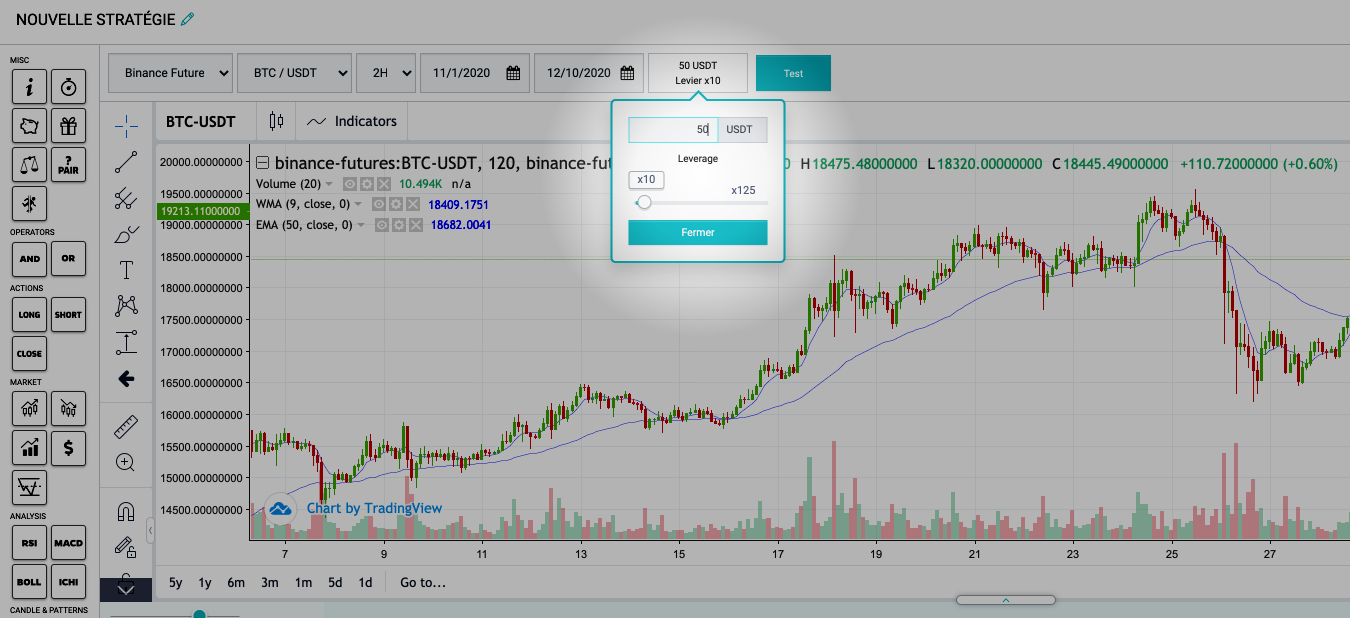1350x618 pixels.
Task: Toggle the lock drawing mode pencil
Action: tap(126, 546)
